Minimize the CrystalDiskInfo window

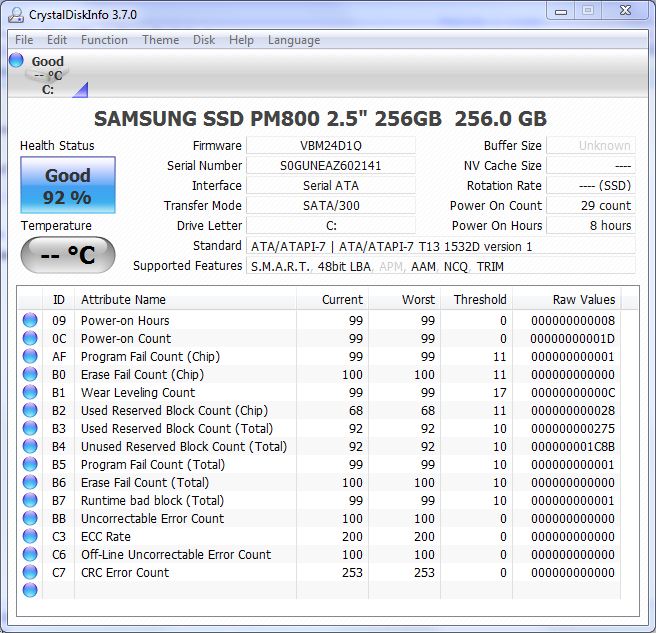coord(561,11)
